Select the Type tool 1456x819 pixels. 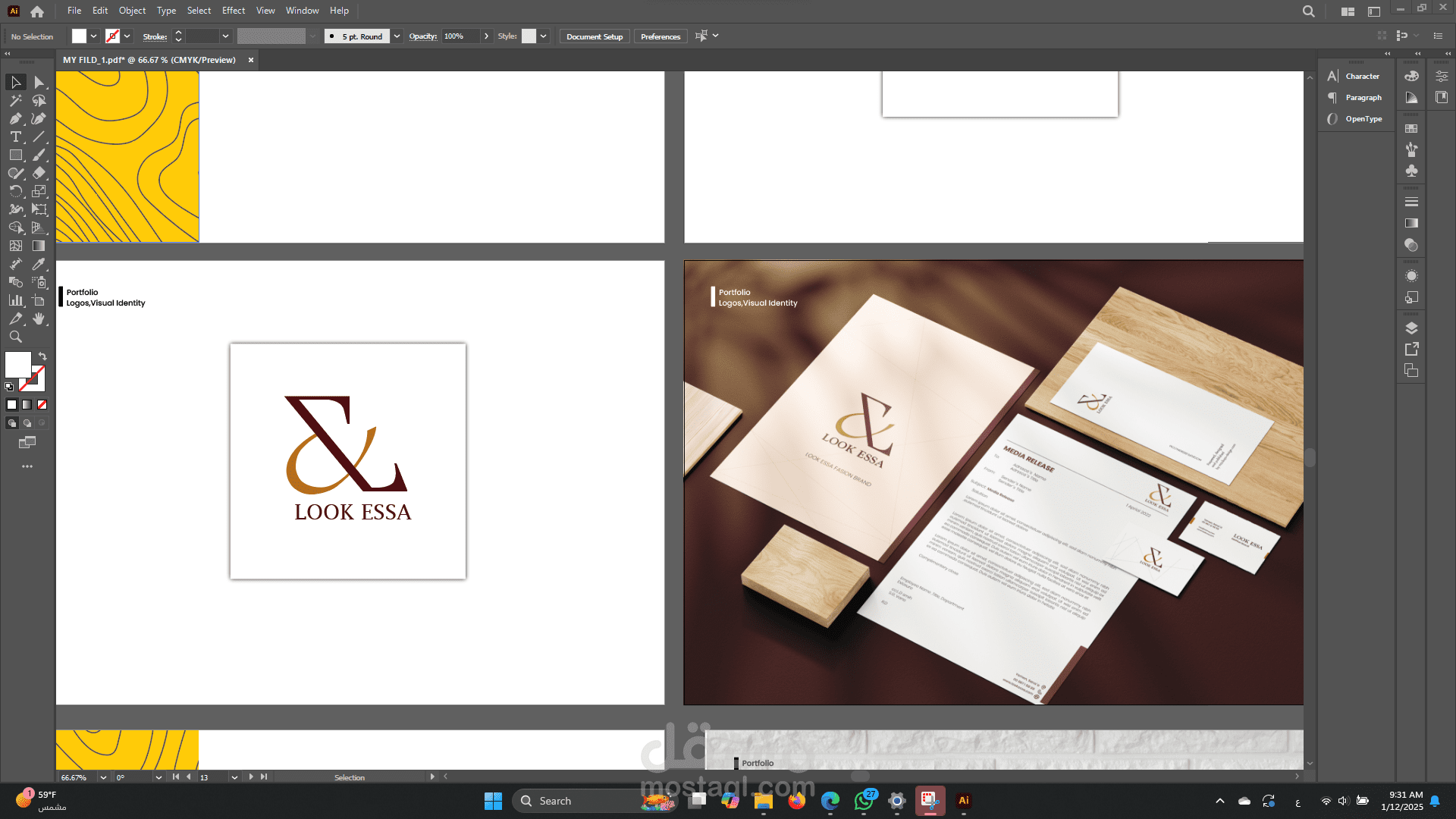coord(16,136)
